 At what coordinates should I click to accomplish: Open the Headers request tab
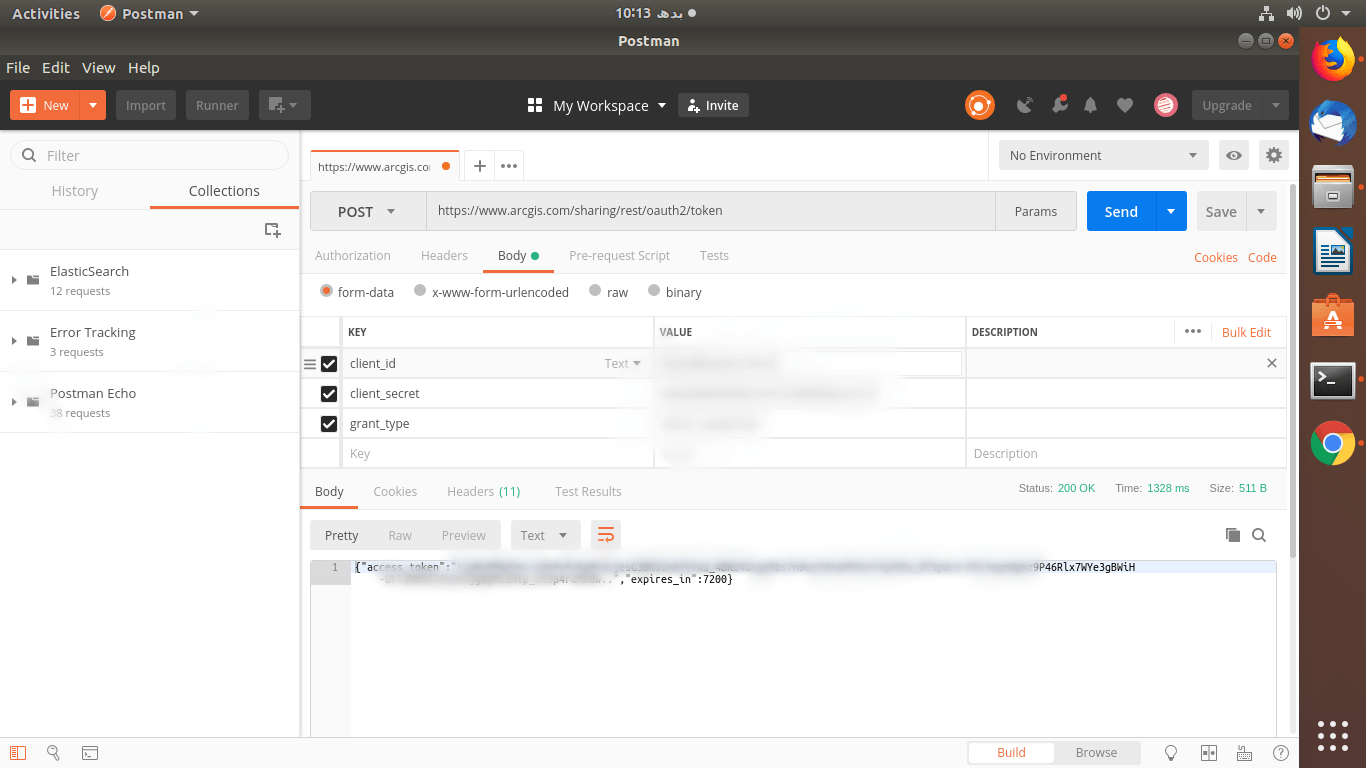(444, 255)
